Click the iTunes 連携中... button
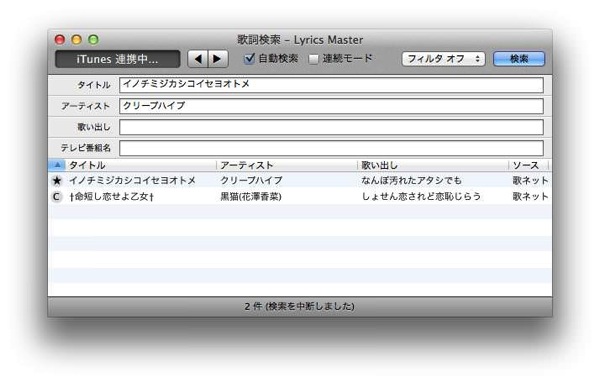600x383 pixels. pyautogui.click(x=117, y=59)
